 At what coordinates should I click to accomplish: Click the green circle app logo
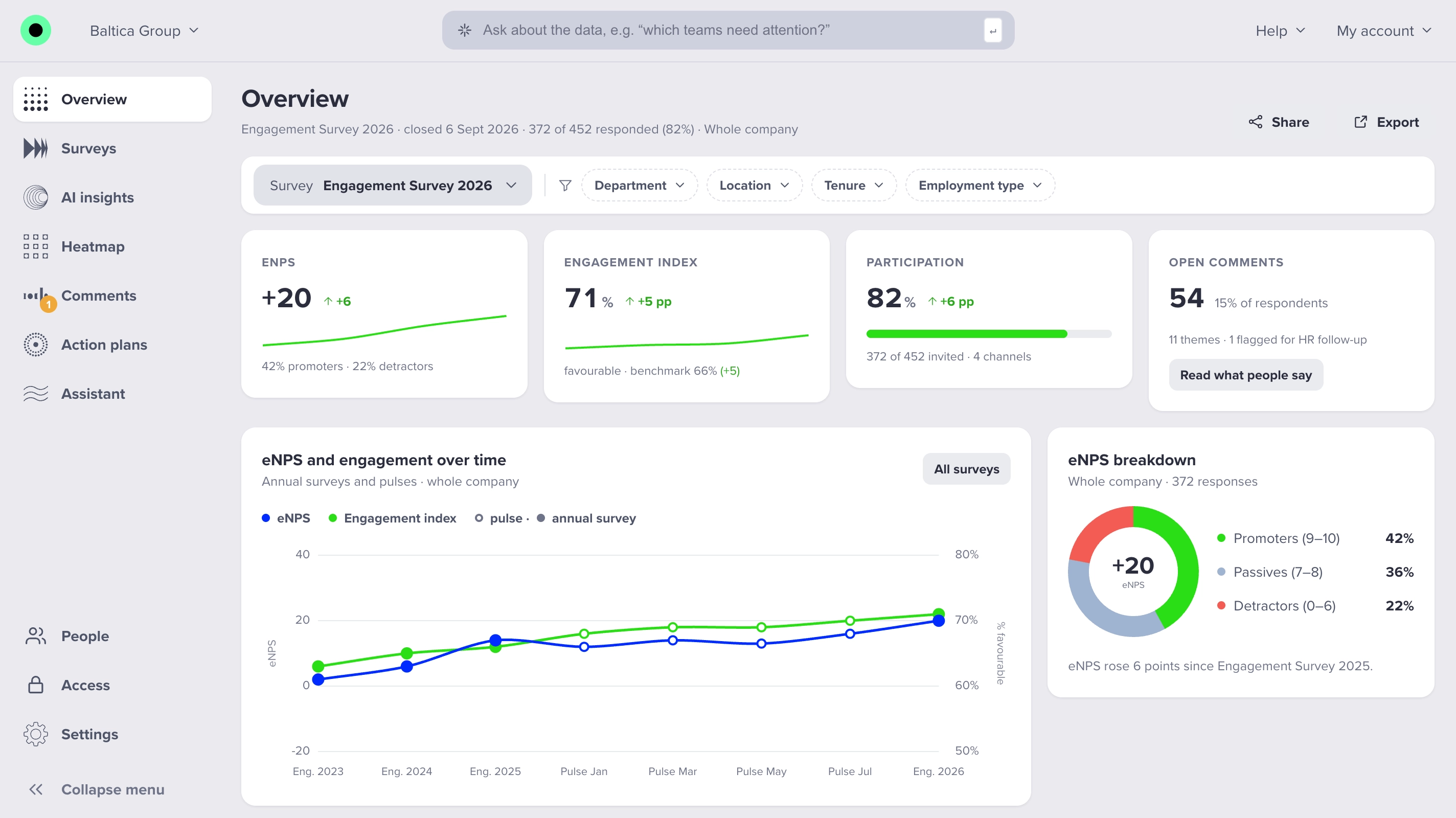(x=36, y=31)
